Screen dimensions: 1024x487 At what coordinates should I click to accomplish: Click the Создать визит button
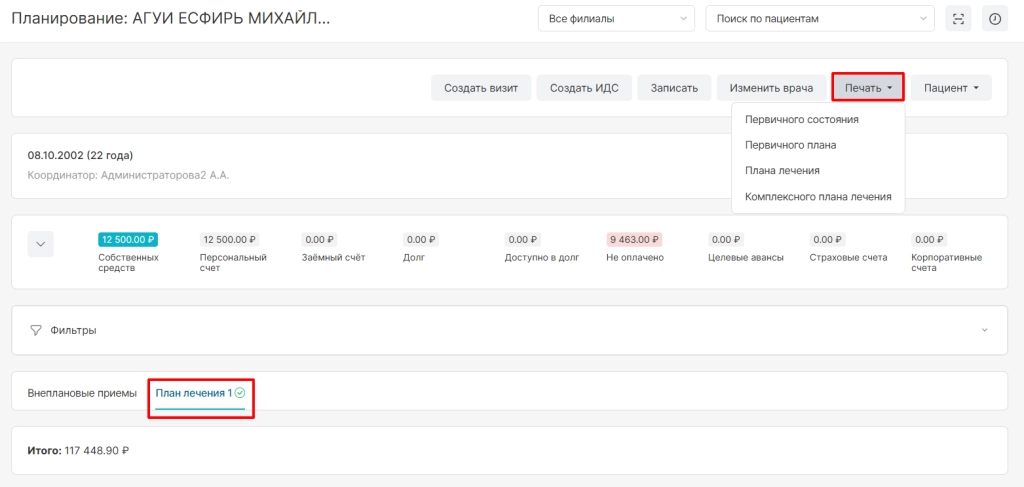point(481,88)
